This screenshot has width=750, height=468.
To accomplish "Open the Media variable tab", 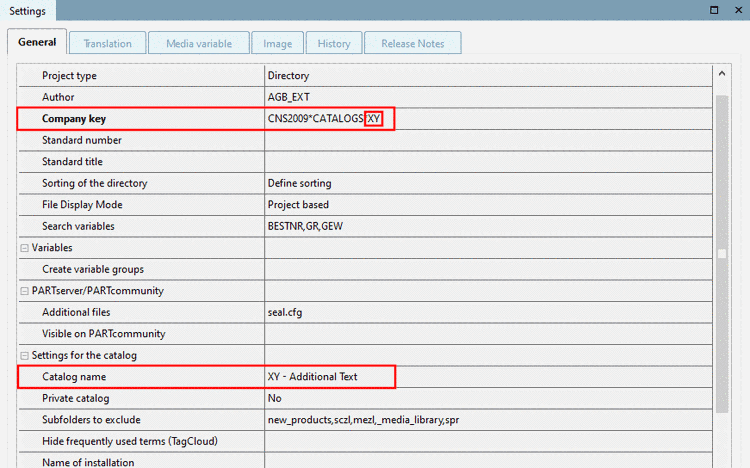I will point(199,44).
